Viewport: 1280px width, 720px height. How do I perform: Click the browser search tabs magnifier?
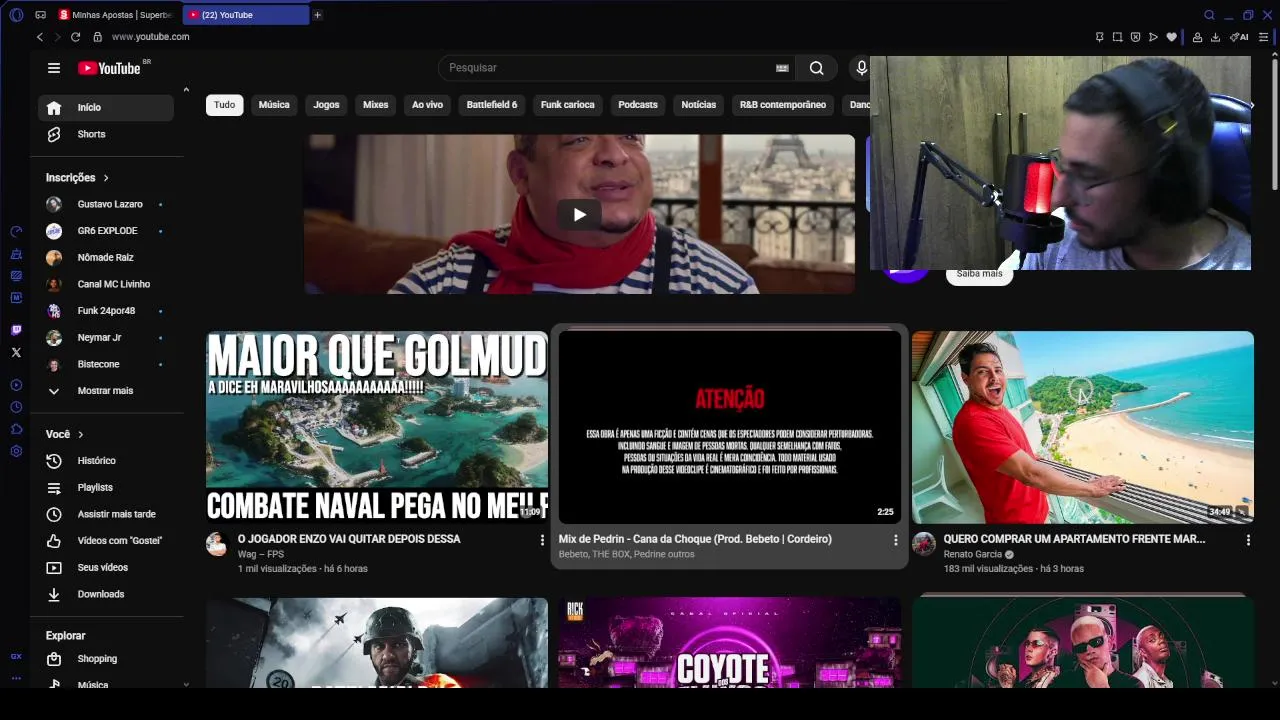[1209, 15]
